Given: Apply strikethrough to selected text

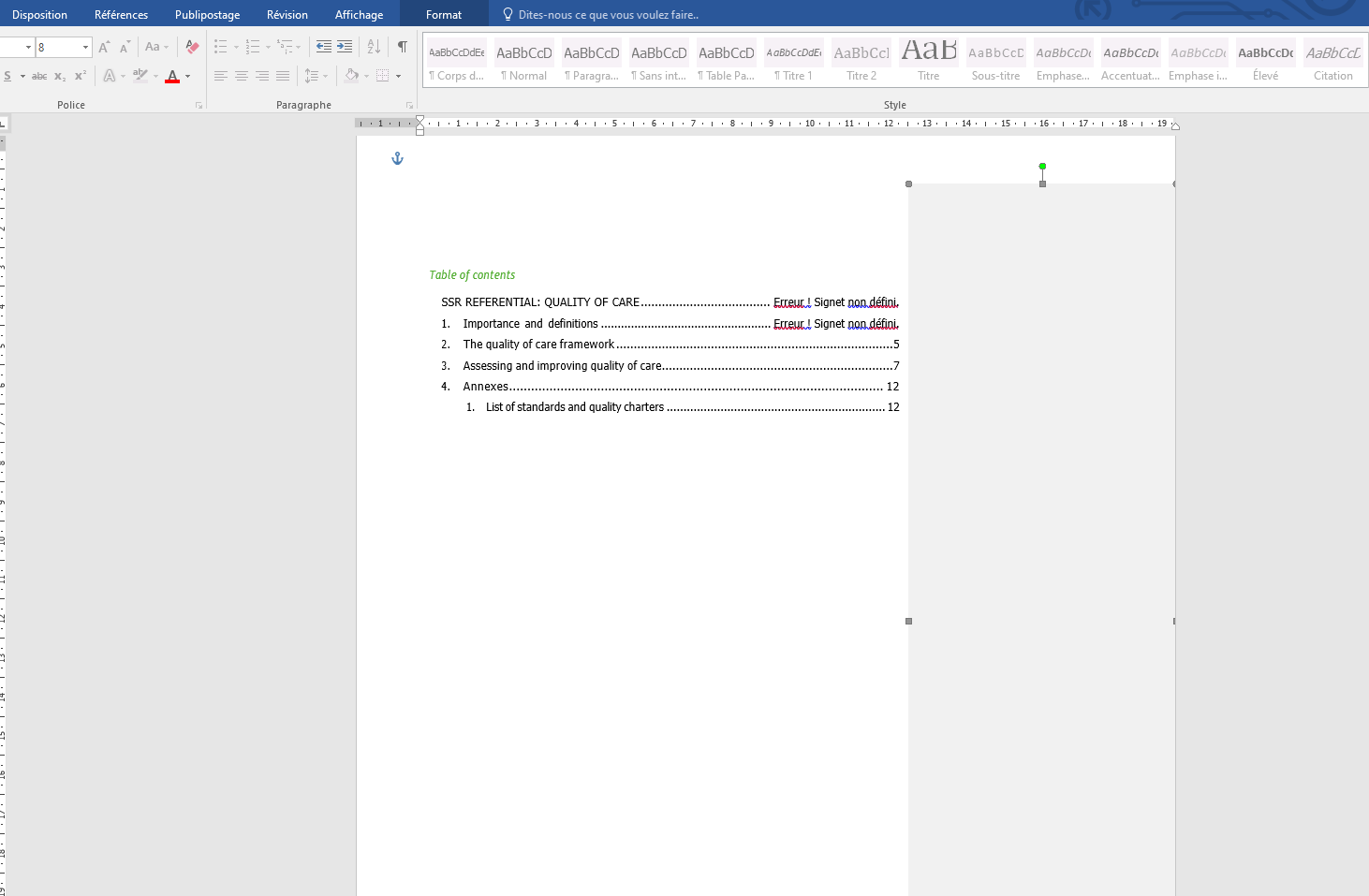Looking at the screenshot, I should pos(38,76).
